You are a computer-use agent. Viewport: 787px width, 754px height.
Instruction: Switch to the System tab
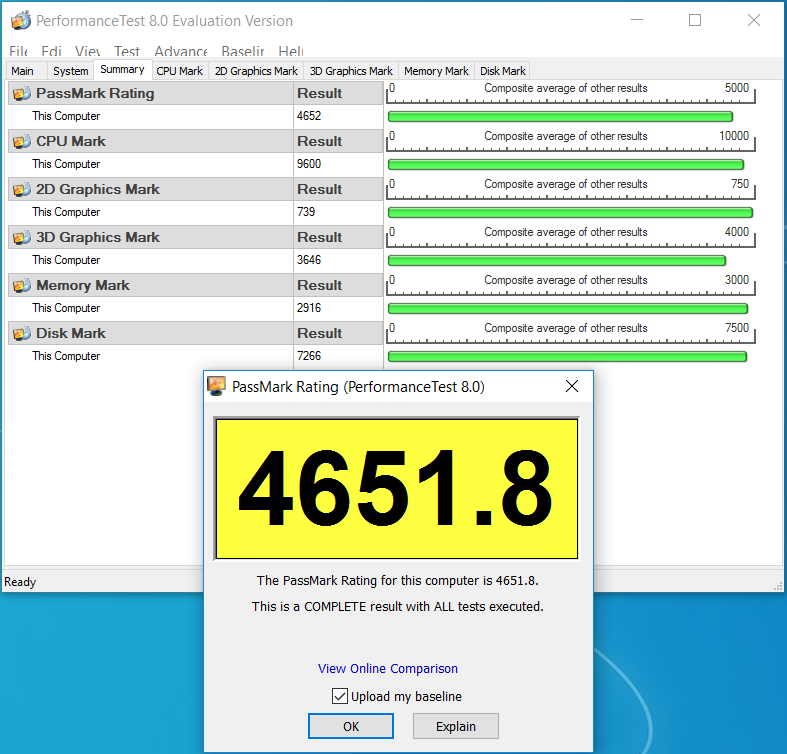coord(71,71)
